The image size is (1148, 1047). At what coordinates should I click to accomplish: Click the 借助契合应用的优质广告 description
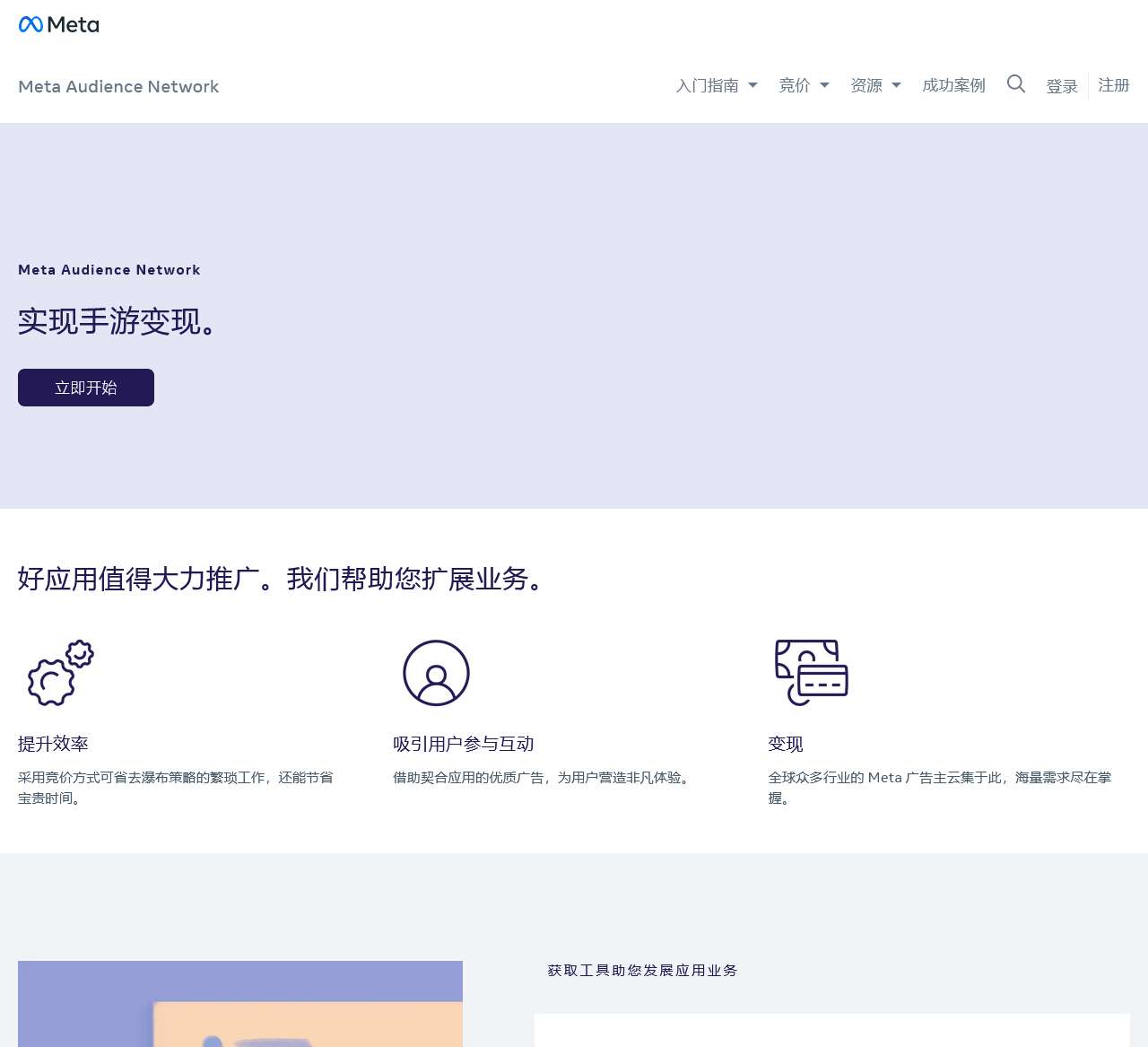544,778
